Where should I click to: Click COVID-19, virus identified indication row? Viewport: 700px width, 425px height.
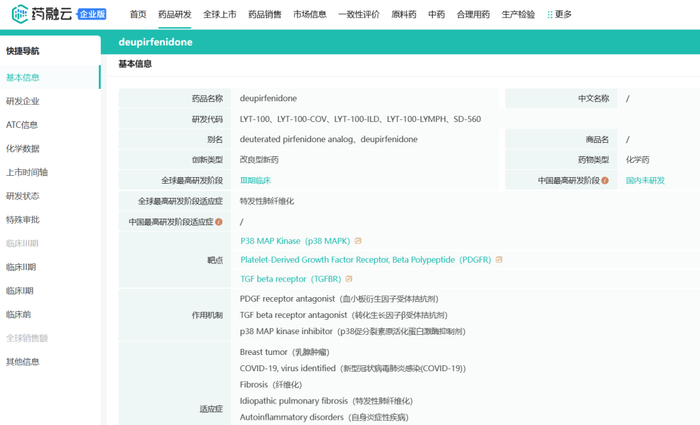tap(353, 368)
